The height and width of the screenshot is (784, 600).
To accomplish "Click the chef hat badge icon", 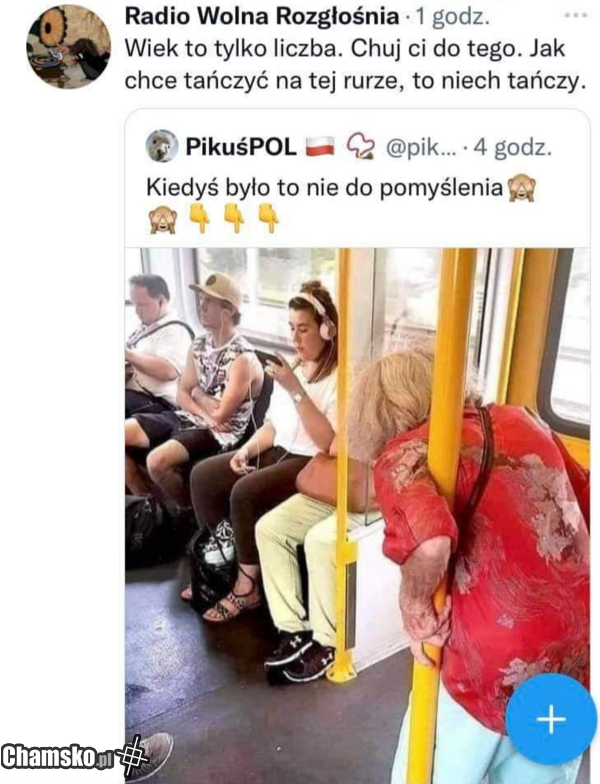I will coord(360,146).
